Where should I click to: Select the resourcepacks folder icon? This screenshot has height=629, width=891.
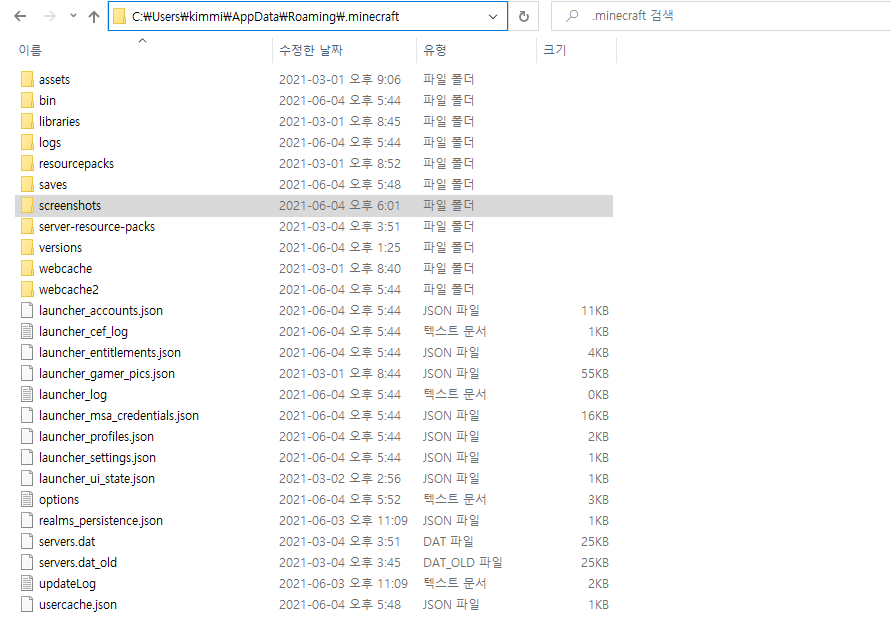pos(27,164)
